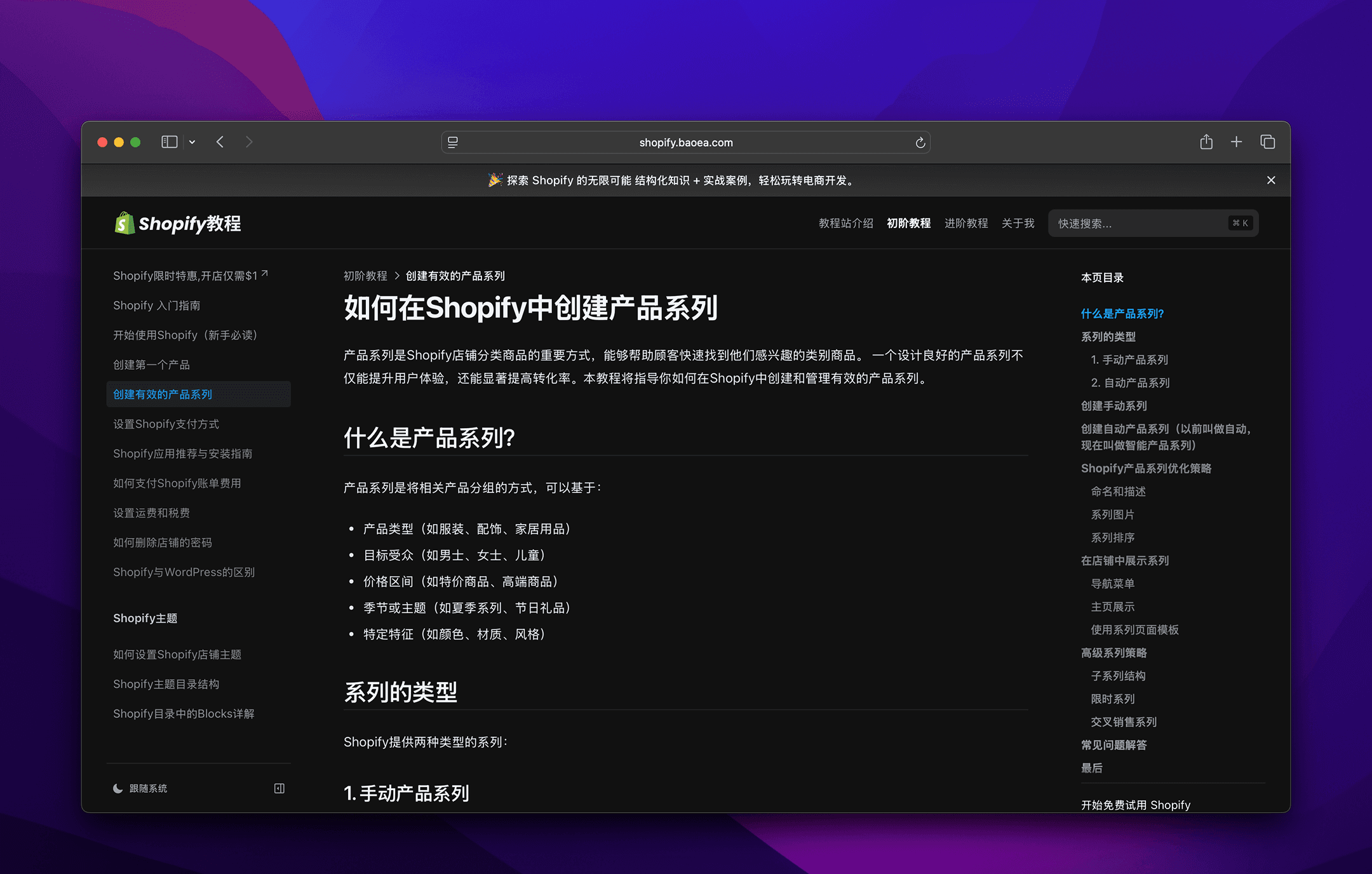This screenshot has height=874, width=1372.
Task: Open 进阶教程 nav item
Action: point(966,224)
